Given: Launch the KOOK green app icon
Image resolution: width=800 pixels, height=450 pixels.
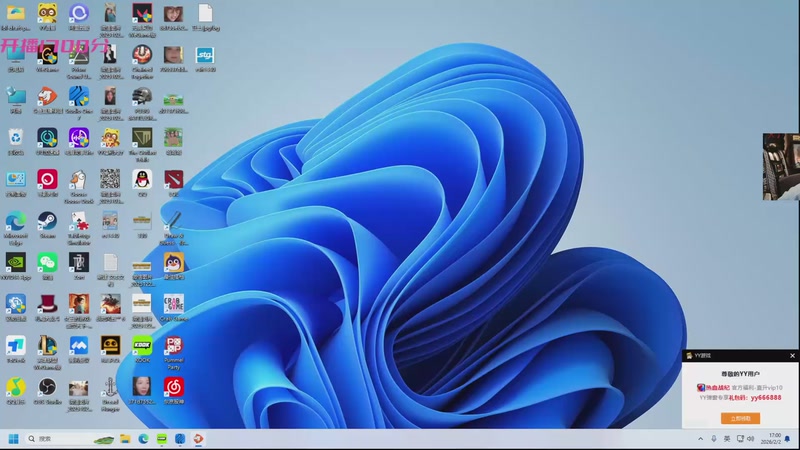Looking at the screenshot, I should click(x=142, y=345).
